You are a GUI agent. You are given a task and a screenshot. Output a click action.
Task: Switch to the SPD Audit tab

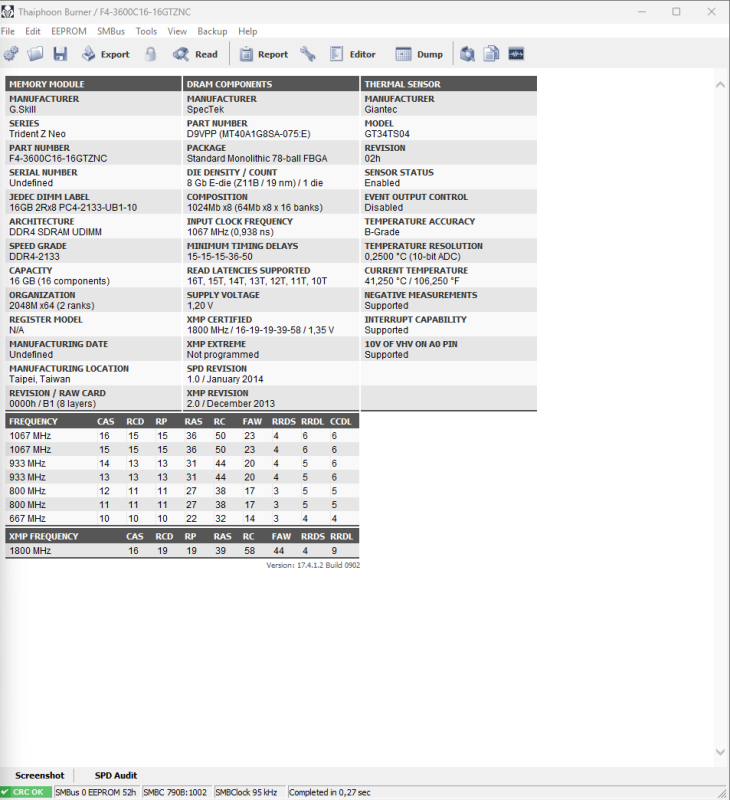[116, 775]
